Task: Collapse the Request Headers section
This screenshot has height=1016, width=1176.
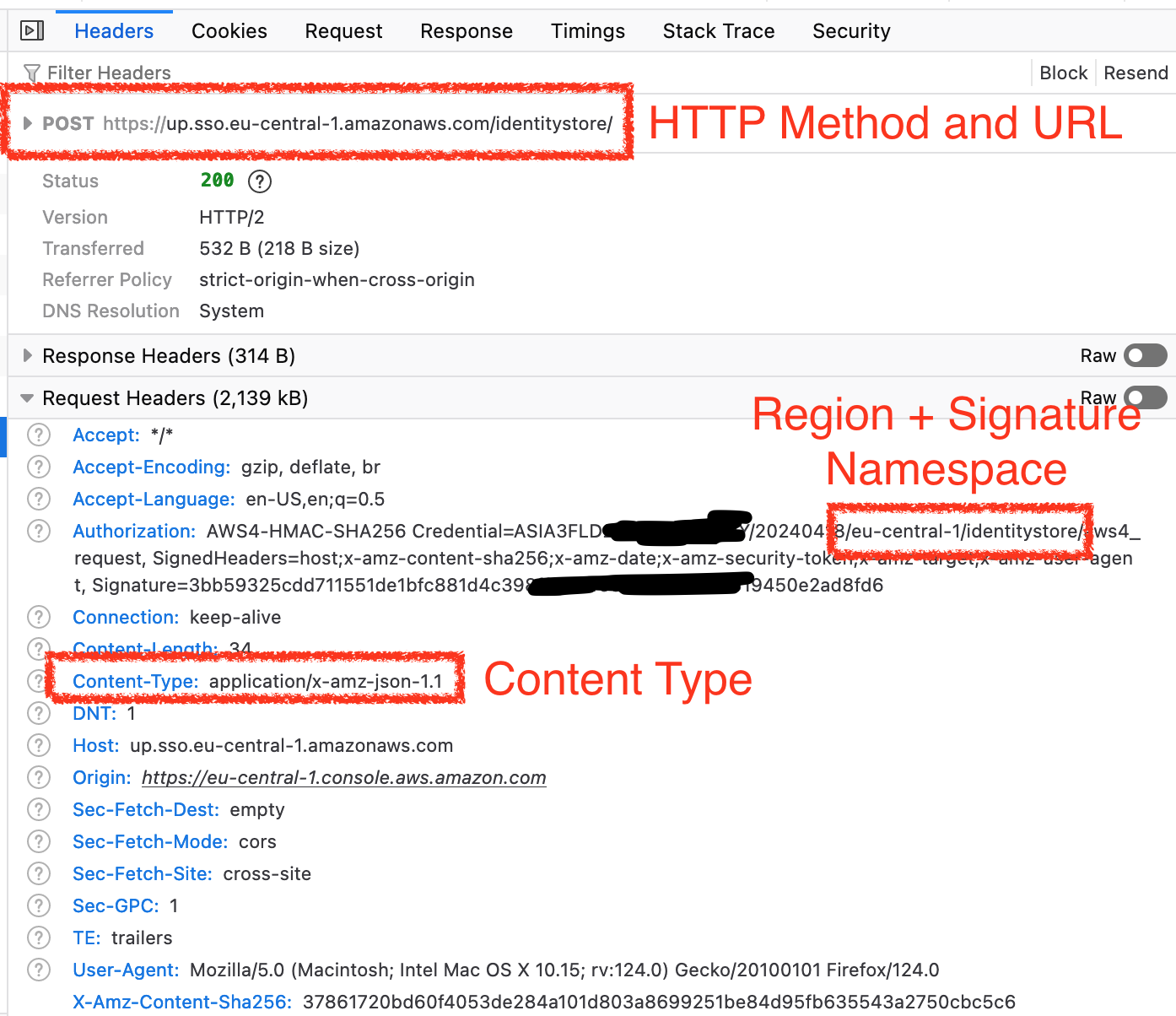Action: [28, 397]
